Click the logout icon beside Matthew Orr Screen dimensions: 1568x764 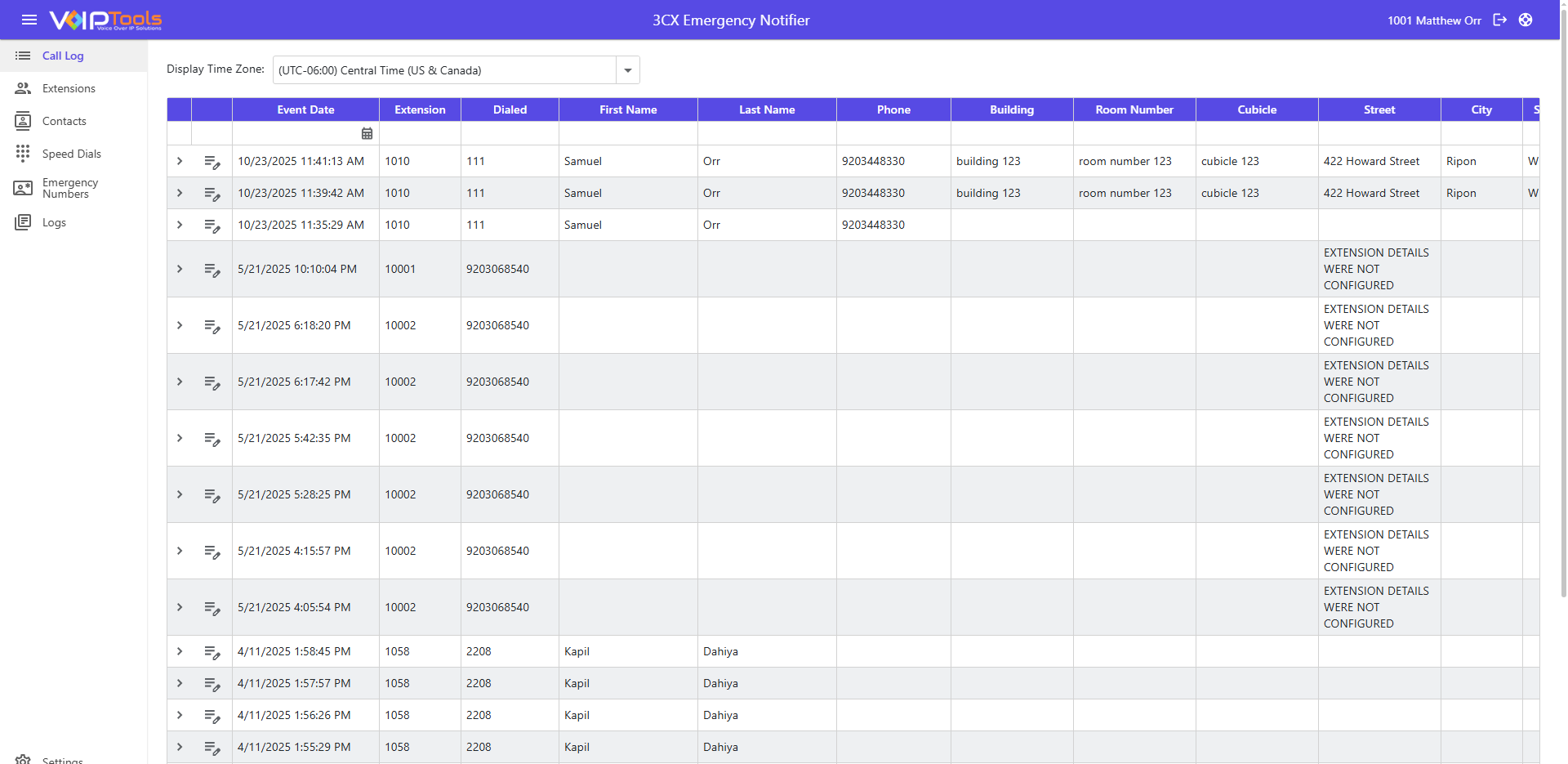click(x=1499, y=20)
